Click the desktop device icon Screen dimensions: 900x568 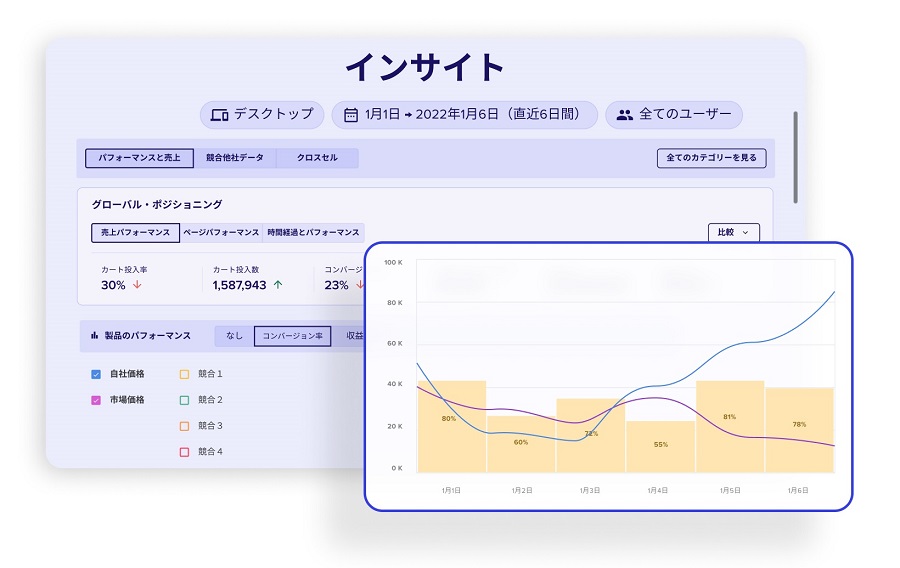click(219, 115)
